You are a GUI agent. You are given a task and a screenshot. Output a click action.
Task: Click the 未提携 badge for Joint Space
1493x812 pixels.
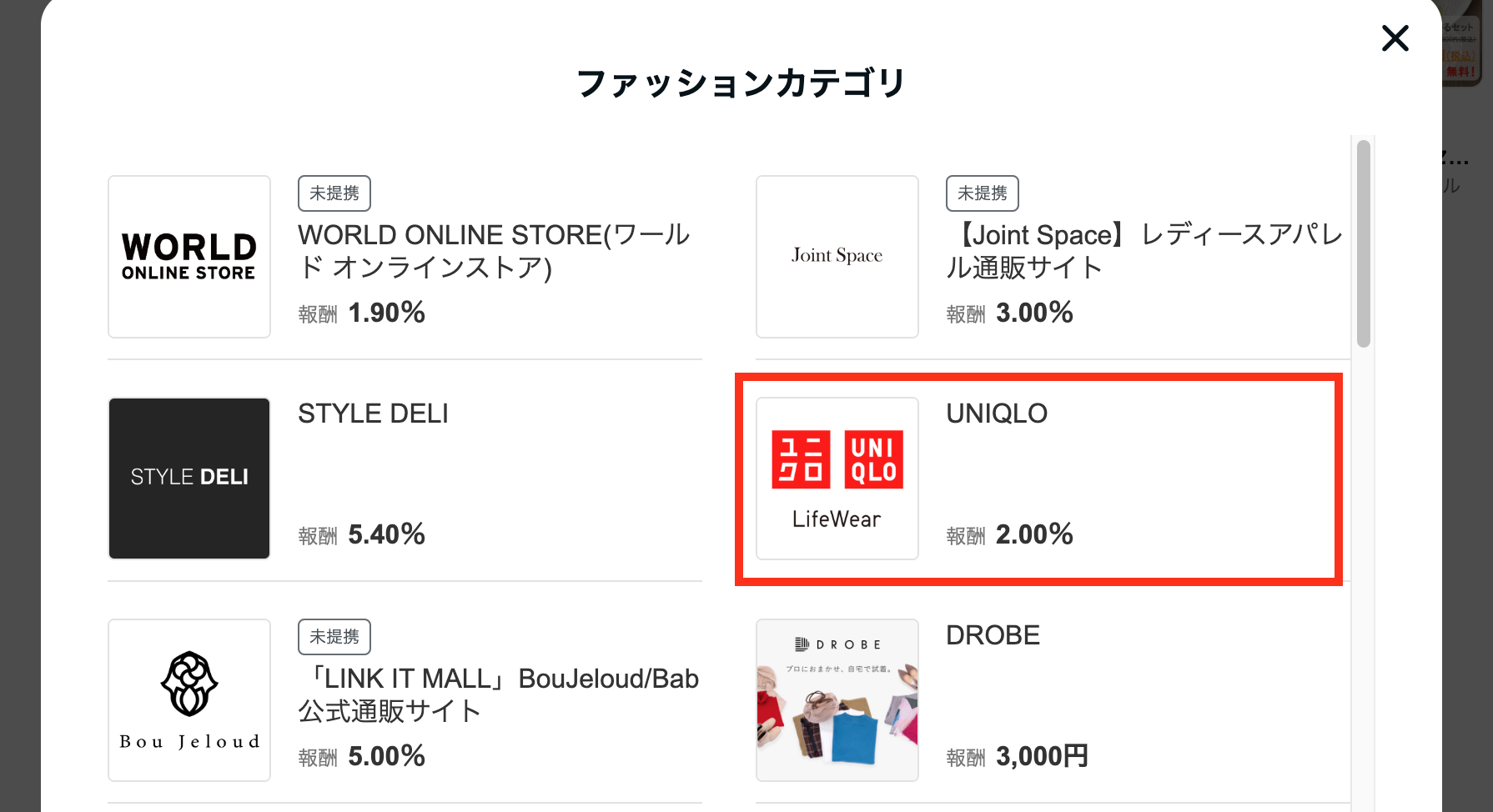point(982,193)
